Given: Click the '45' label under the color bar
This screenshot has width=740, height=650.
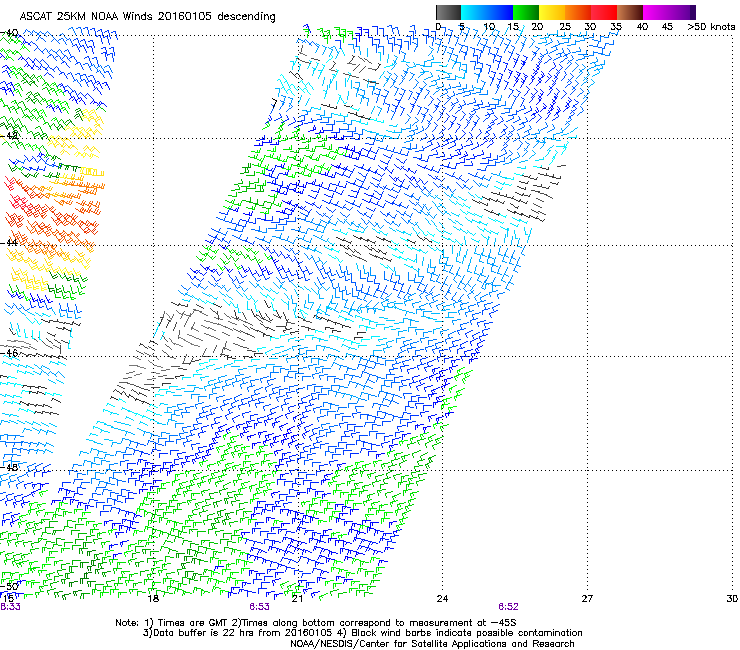Looking at the screenshot, I should [x=667, y=27].
